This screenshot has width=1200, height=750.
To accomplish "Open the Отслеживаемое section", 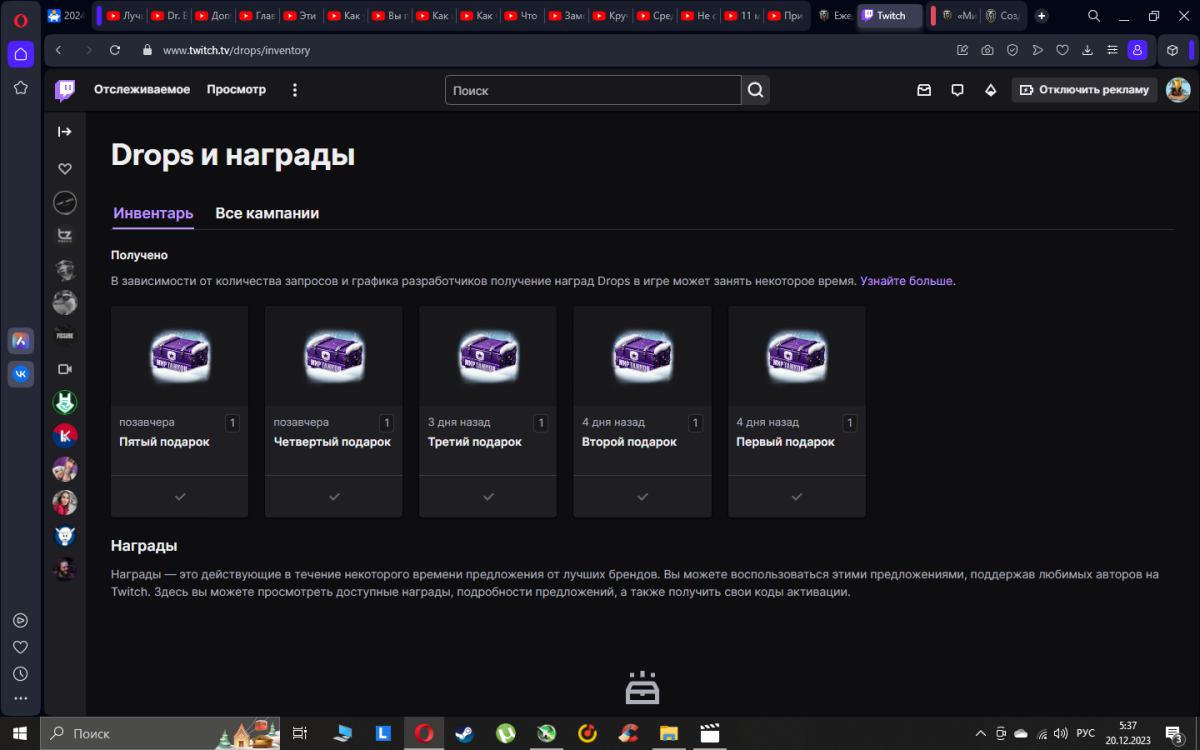I will pos(142,90).
